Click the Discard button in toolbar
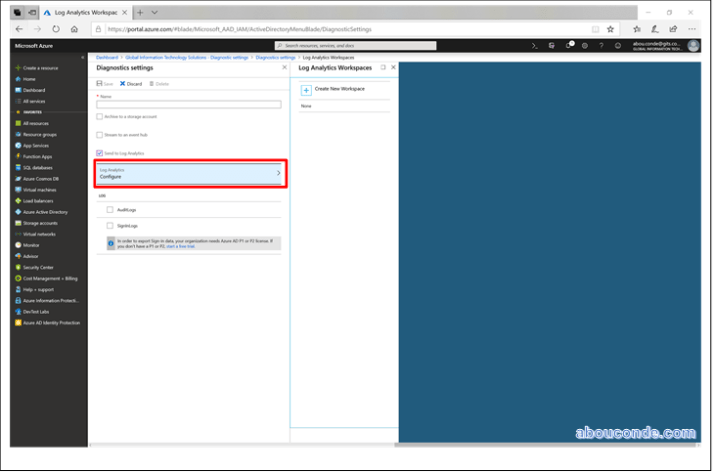This screenshot has width=714, height=472. 131,84
